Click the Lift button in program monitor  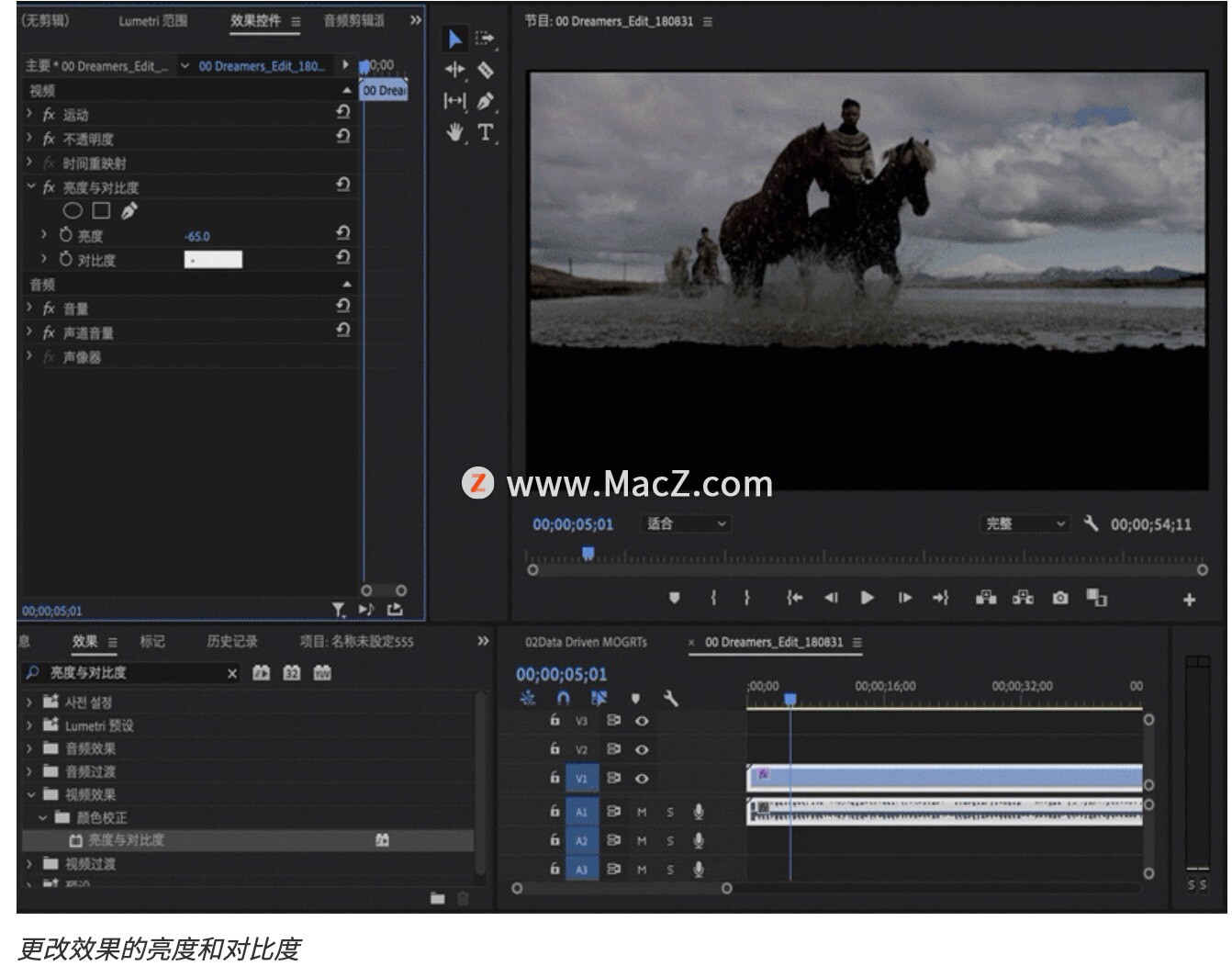tap(986, 598)
